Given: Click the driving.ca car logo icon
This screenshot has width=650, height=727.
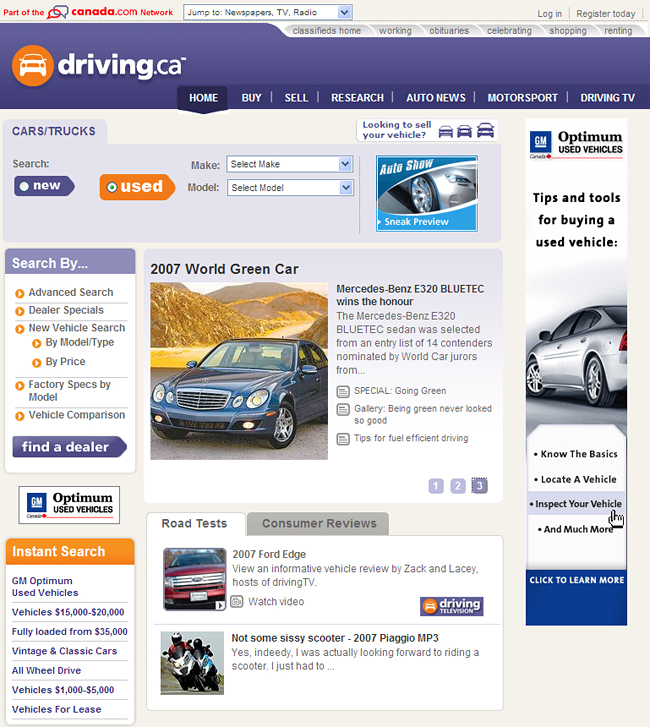Looking at the screenshot, I should click(x=32, y=65).
